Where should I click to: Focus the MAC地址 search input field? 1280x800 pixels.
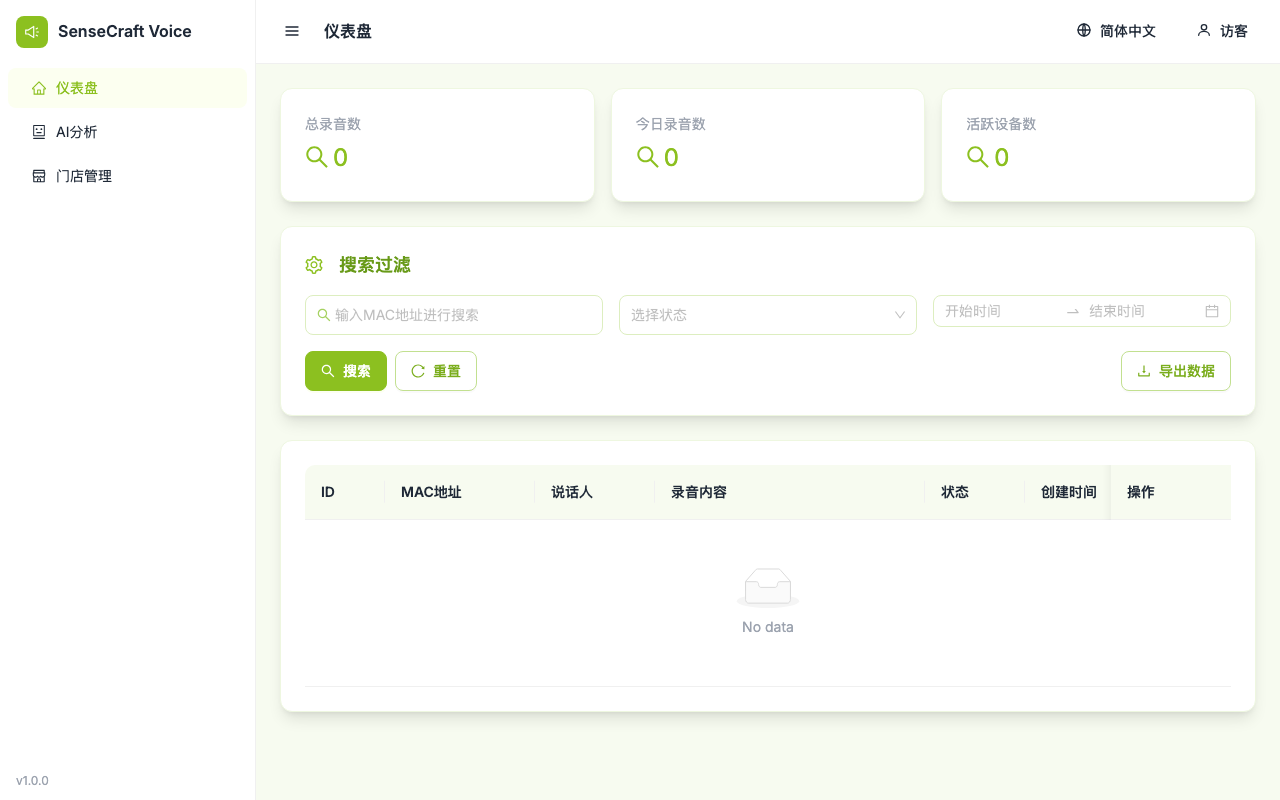pyautogui.click(x=454, y=315)
